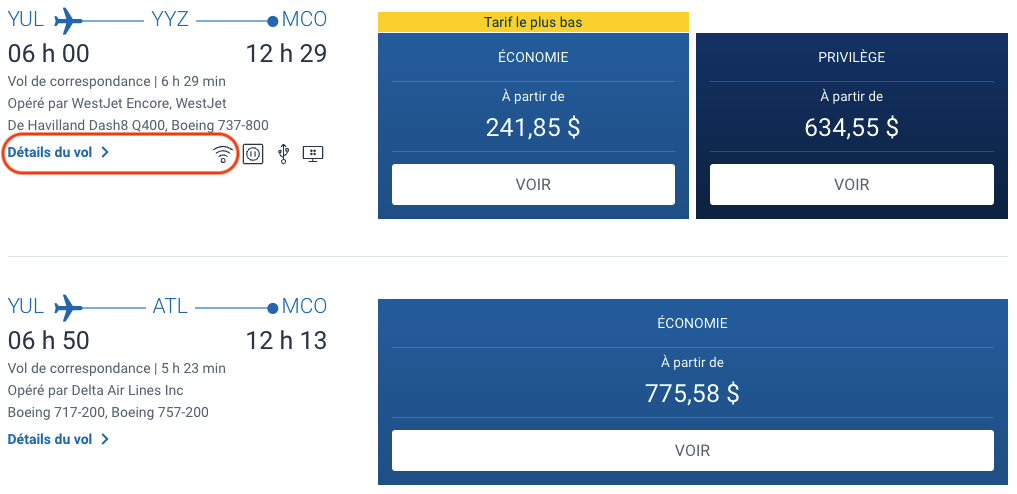This screenshot has height=494, width=1017.
Task: Click the MCO arrival dot on the Toronto itinerary
Action: [273, 21]
